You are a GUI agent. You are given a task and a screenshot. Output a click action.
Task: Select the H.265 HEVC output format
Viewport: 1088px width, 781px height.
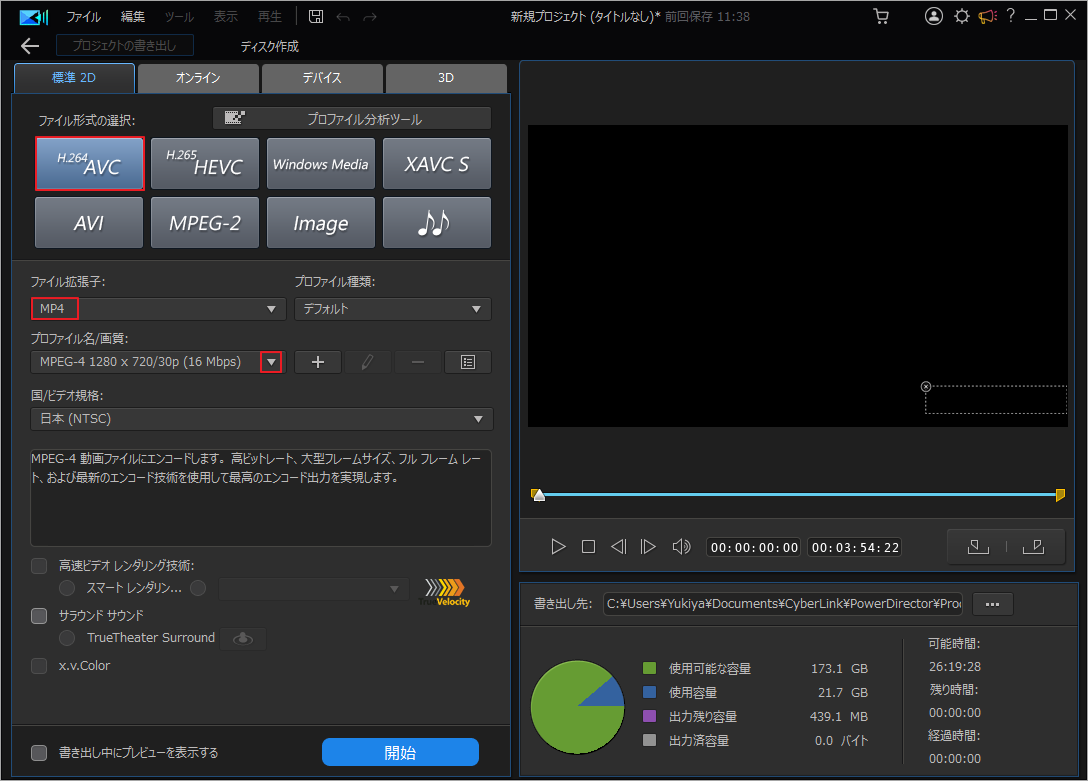tap(204, 163)
